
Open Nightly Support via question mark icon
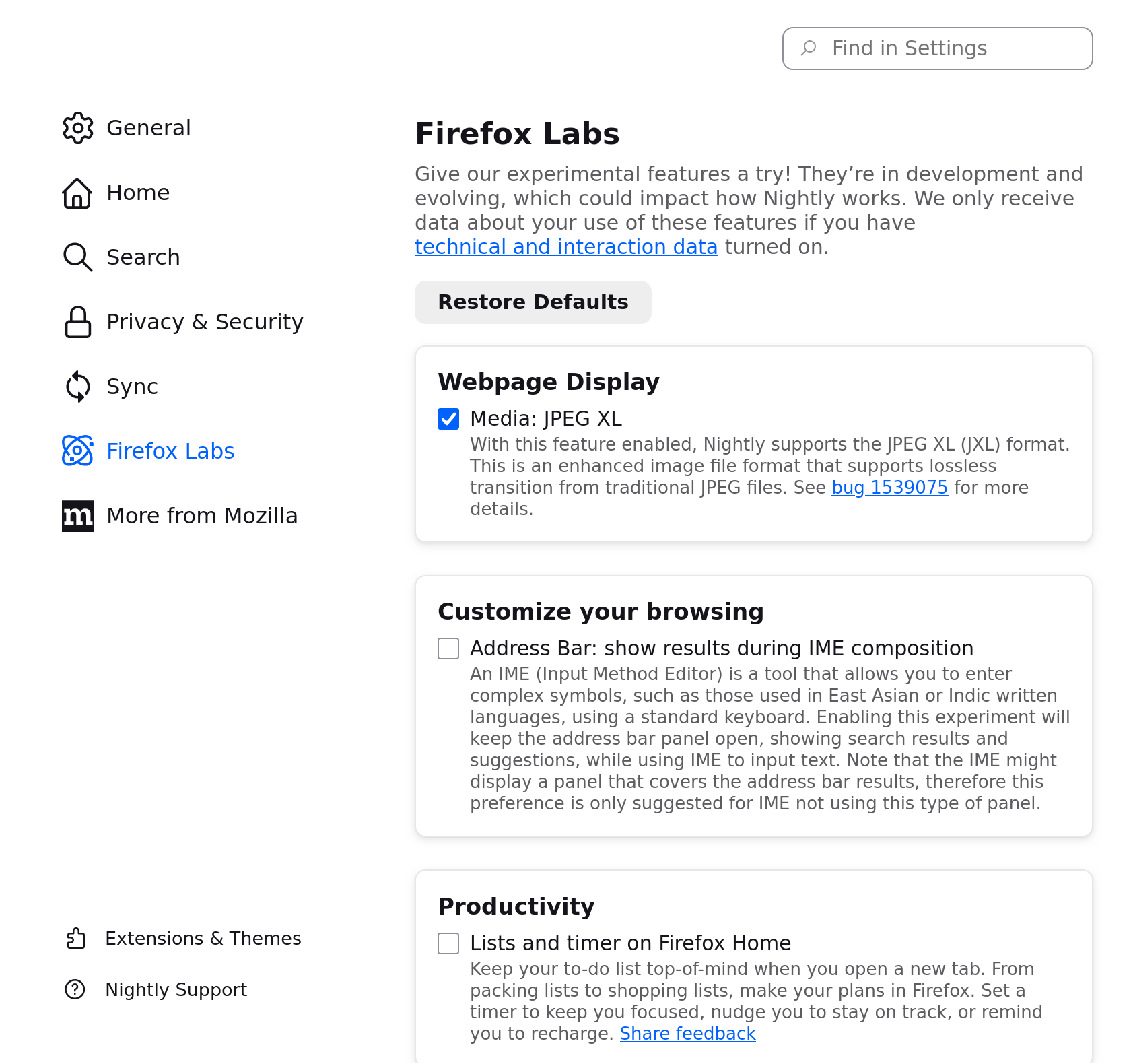click(75, 989)
